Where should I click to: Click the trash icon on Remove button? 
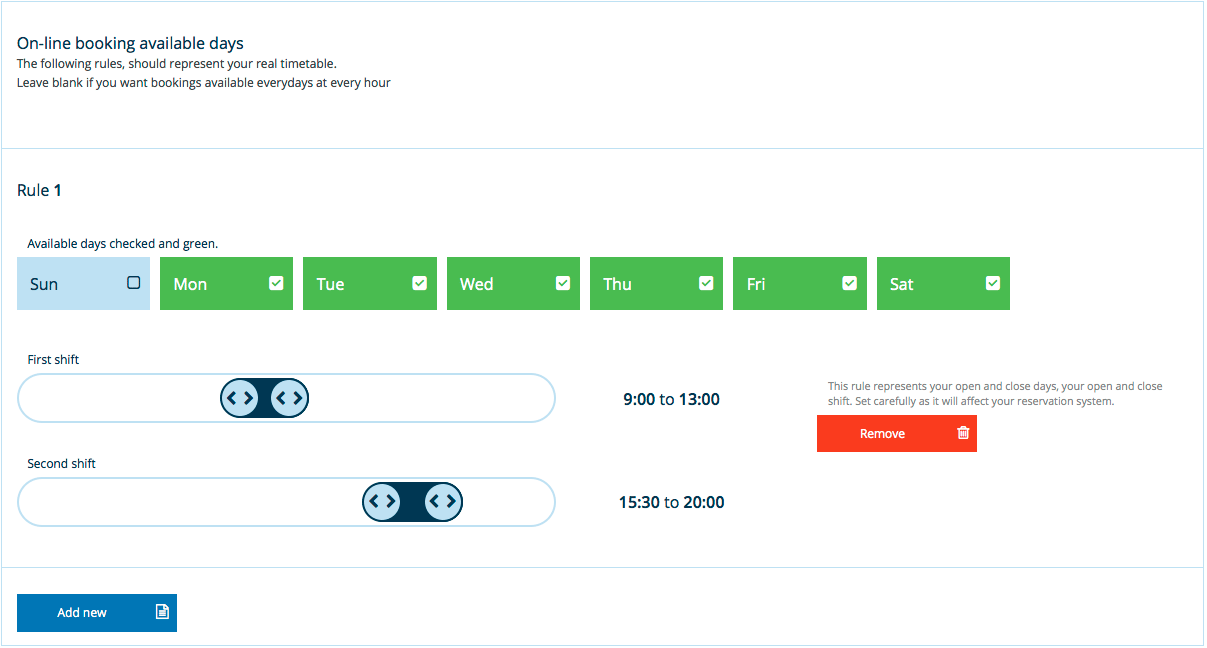click(963, 433)
